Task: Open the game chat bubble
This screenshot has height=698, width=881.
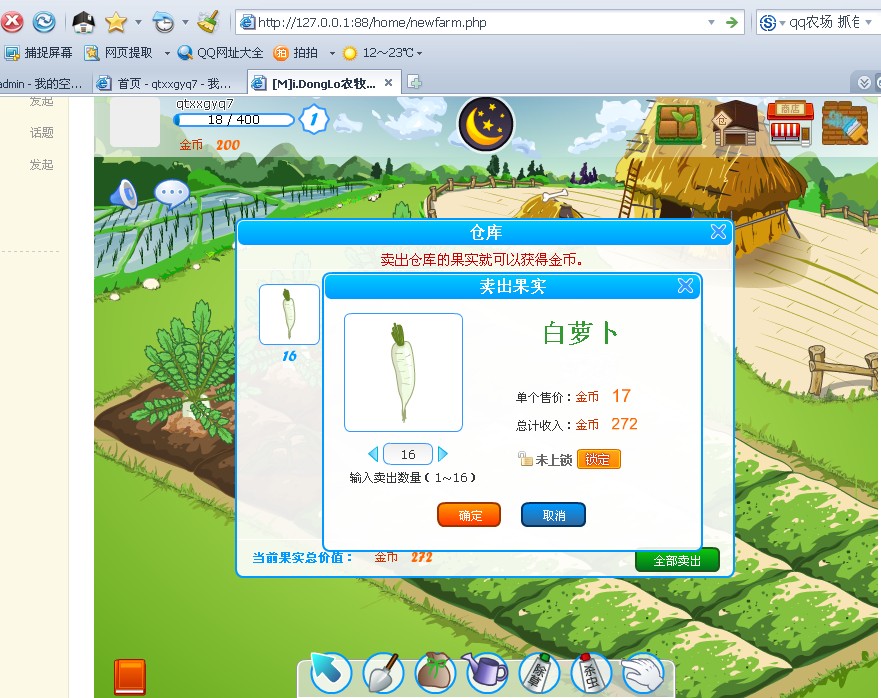Action: 172,194
